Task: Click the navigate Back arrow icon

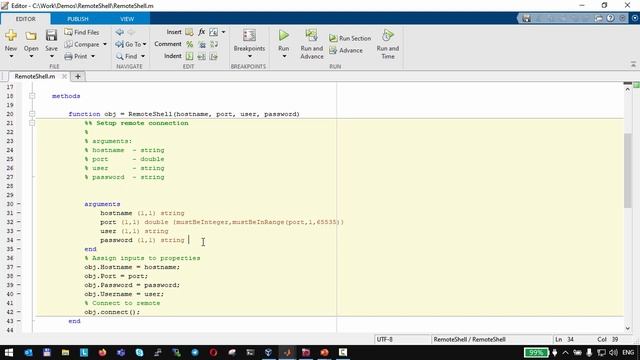Action: [120, 32]
